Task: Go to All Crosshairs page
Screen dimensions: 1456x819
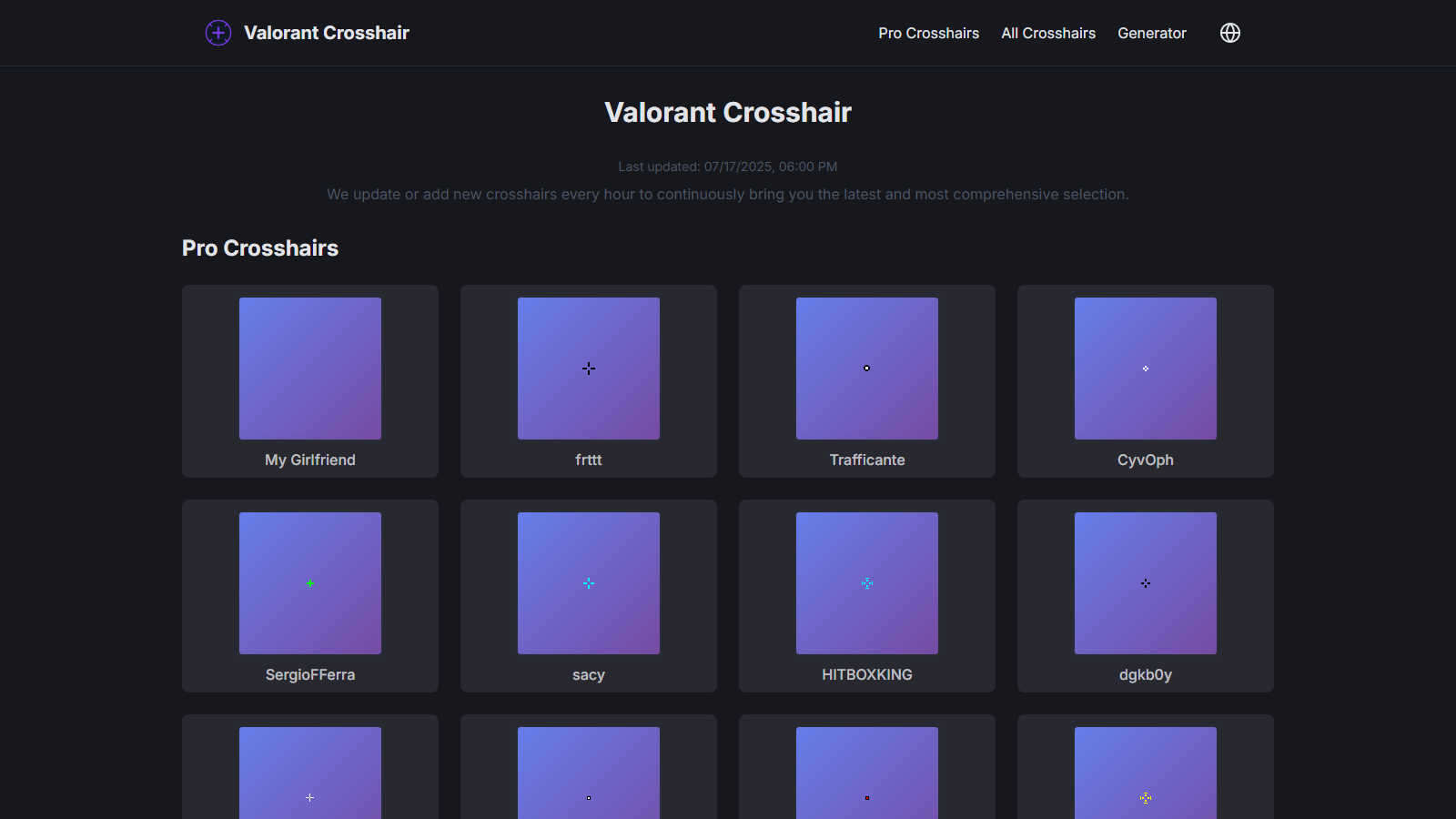Action: [x=1048, y=33]
